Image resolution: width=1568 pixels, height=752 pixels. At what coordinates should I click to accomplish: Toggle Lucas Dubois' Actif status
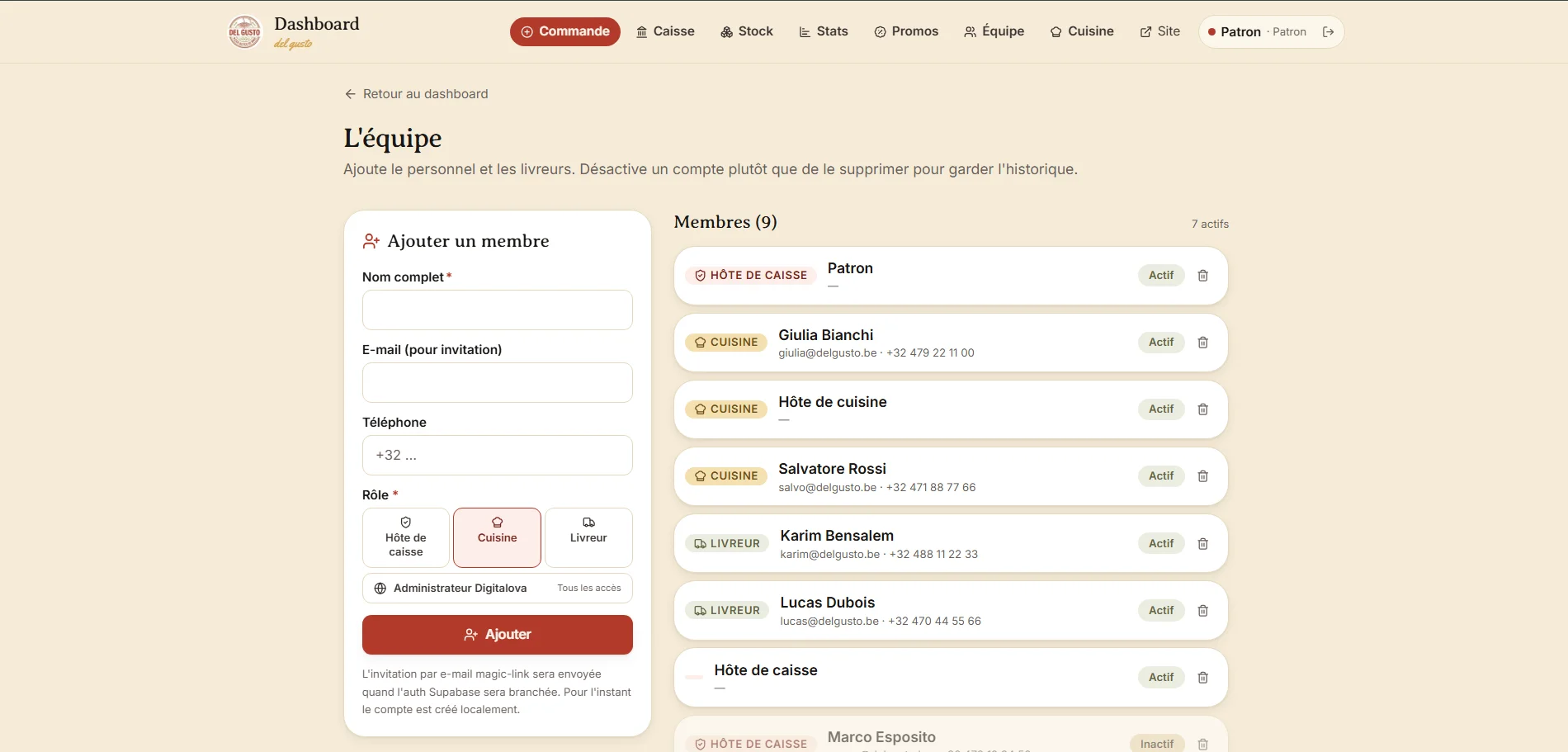1161,611
